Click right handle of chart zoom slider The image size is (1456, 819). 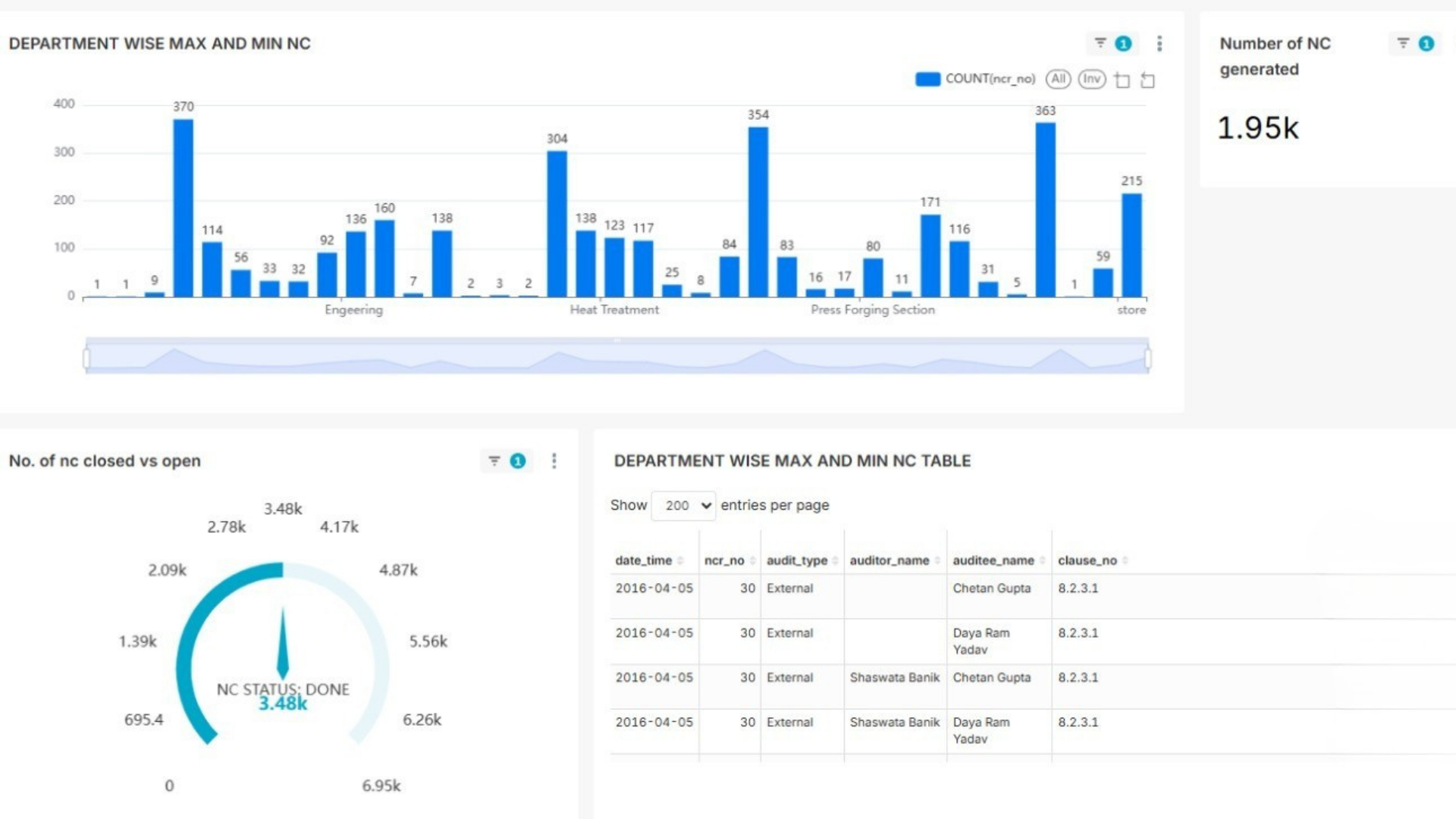tap(1148, 358)
